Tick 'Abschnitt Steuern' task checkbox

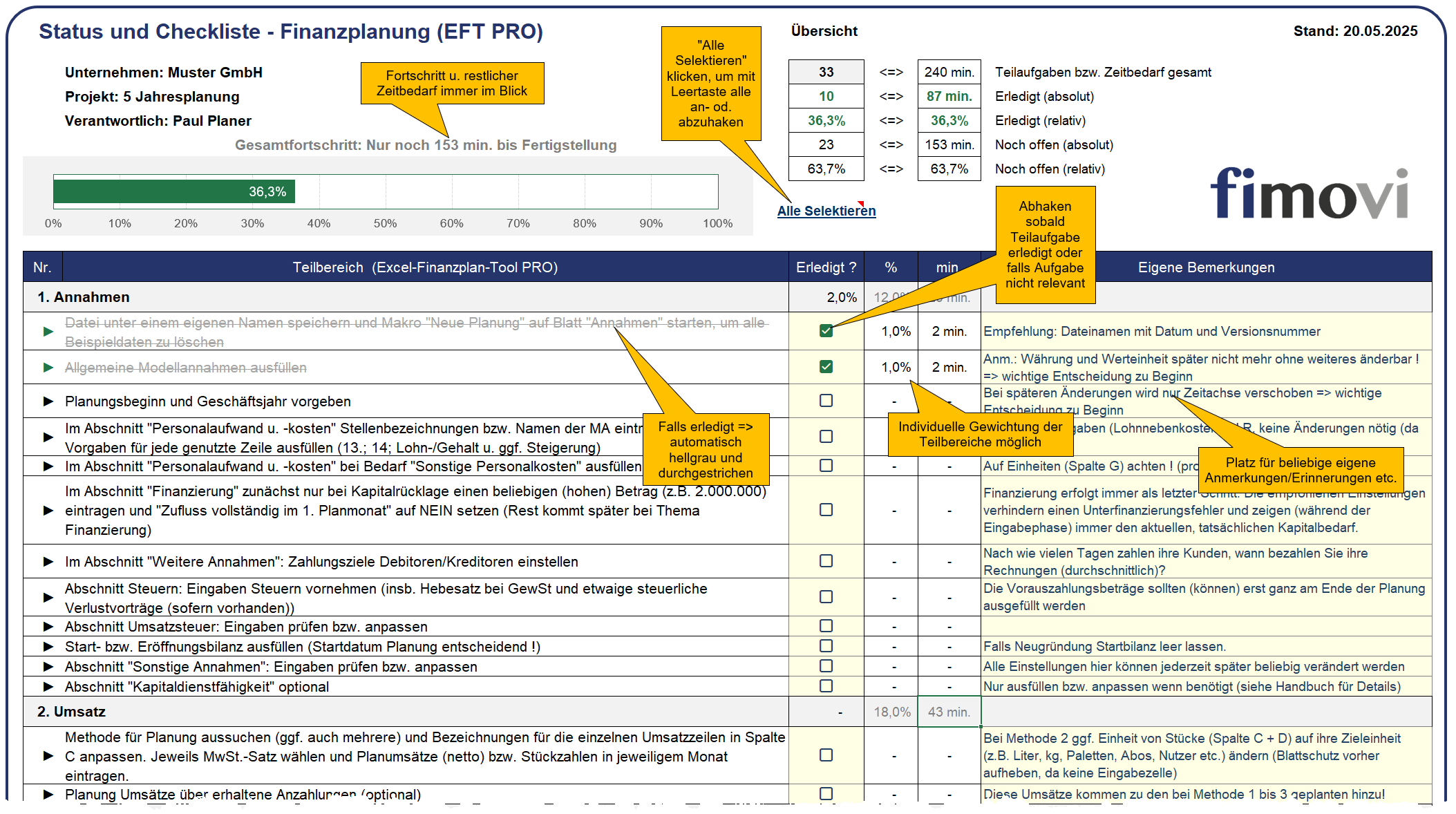click(826, 597)
